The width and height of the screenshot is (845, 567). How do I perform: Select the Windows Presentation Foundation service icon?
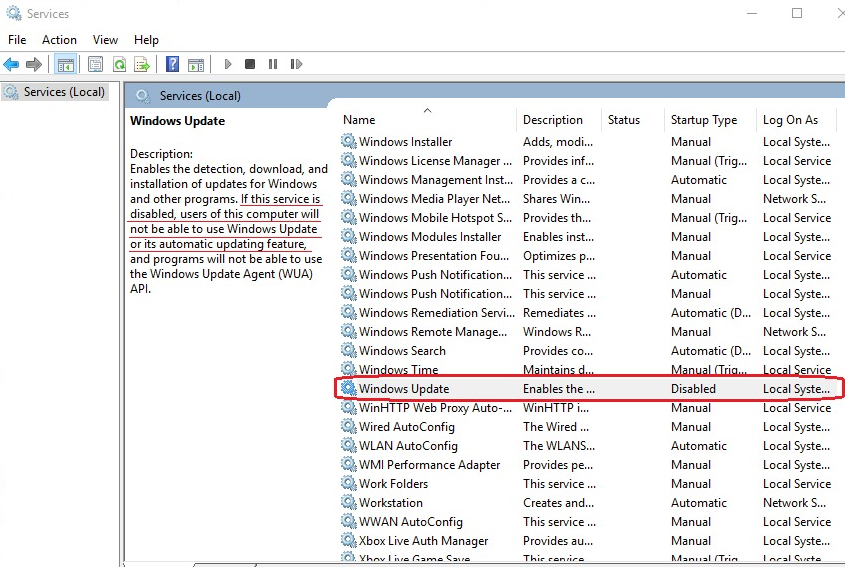[x=349, y=255]
